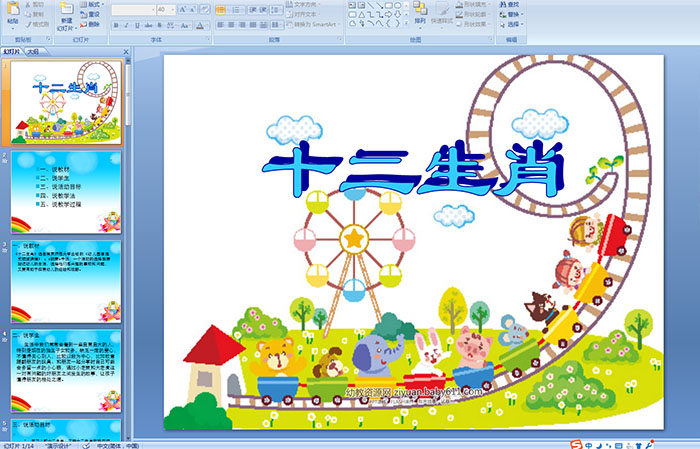This screenshot has width=700, height=449.
Task: Click the New Slide (新建幻灯片) button
Action: tap(67, 17)
